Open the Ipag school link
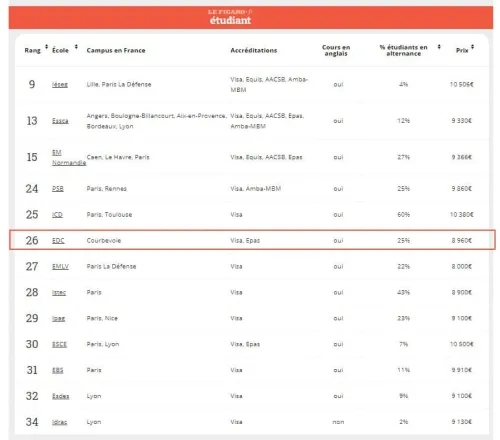Image resolution: width=500 pixels, height=440 pixels. click(58, 319)
